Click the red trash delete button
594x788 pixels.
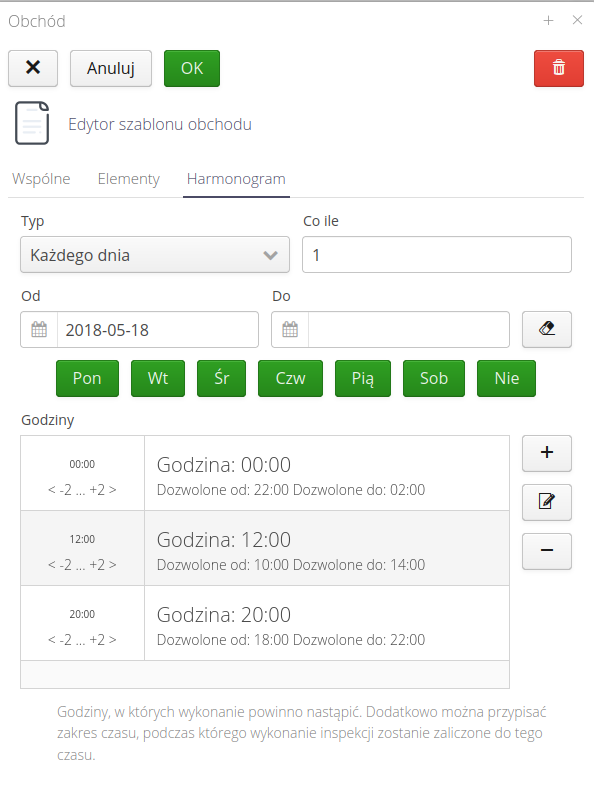[558, 68]
